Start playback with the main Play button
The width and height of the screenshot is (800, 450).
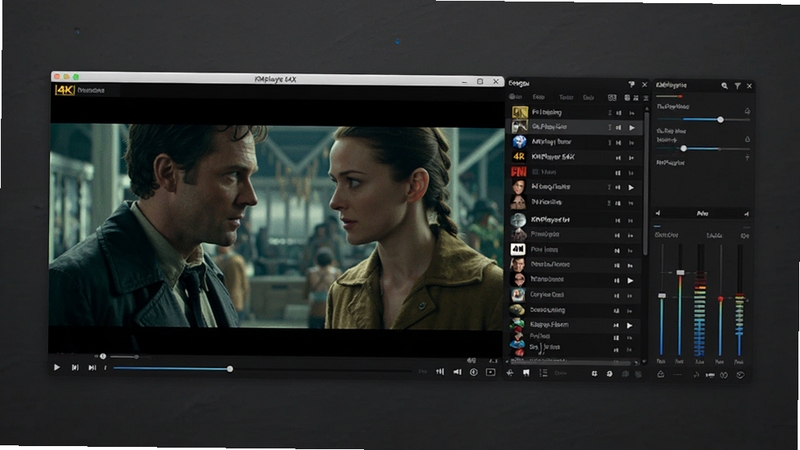point(57,367)
